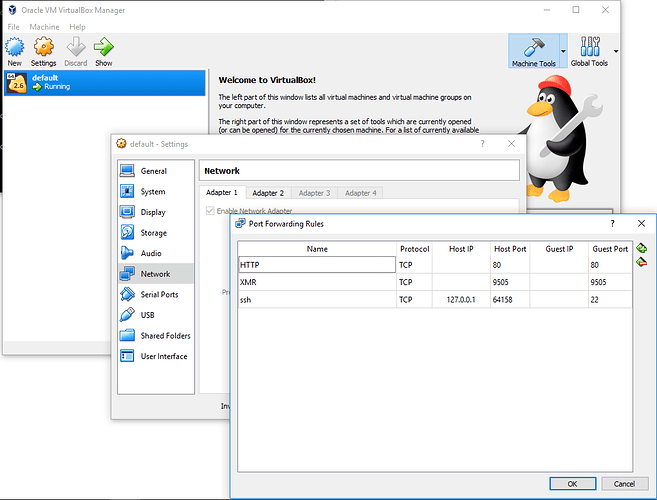Click the HTTP rule protocol TCP cell
This screenshot has width=657, height=500.
[x=414, y=265]
